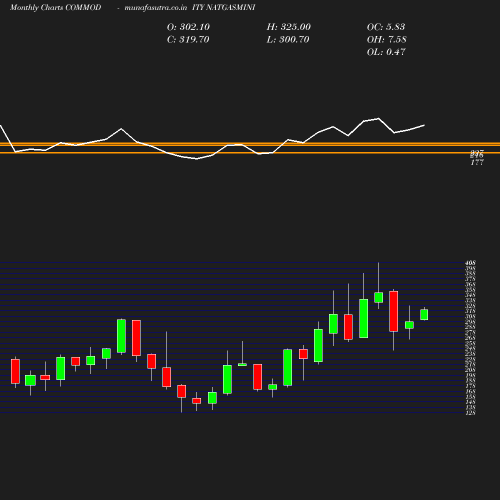Click the 'OL: 0.47' reading
500x500 pixels.
(386, 52)
